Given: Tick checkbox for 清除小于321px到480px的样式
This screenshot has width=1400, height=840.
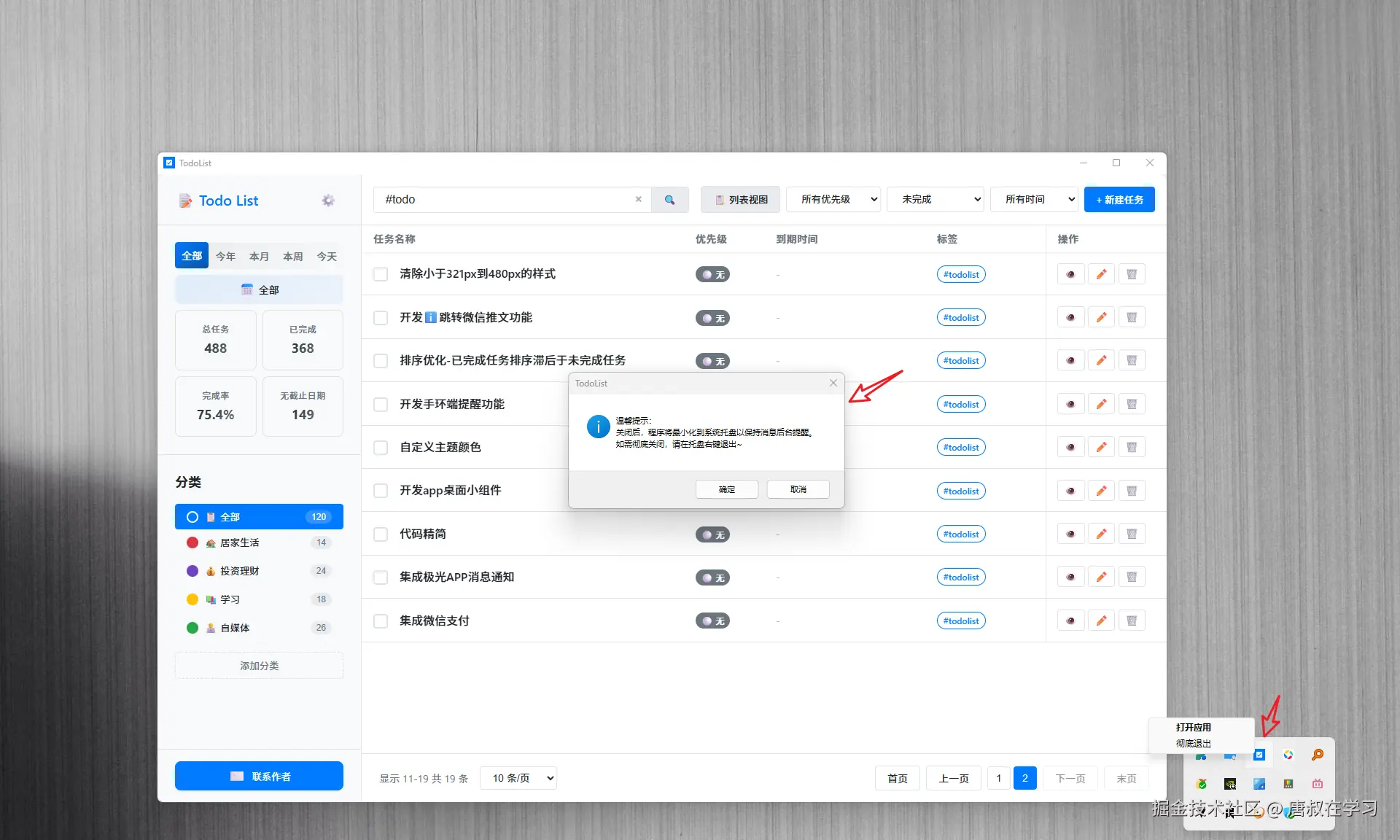Looking at the screenshot, I should pos(381,274).
